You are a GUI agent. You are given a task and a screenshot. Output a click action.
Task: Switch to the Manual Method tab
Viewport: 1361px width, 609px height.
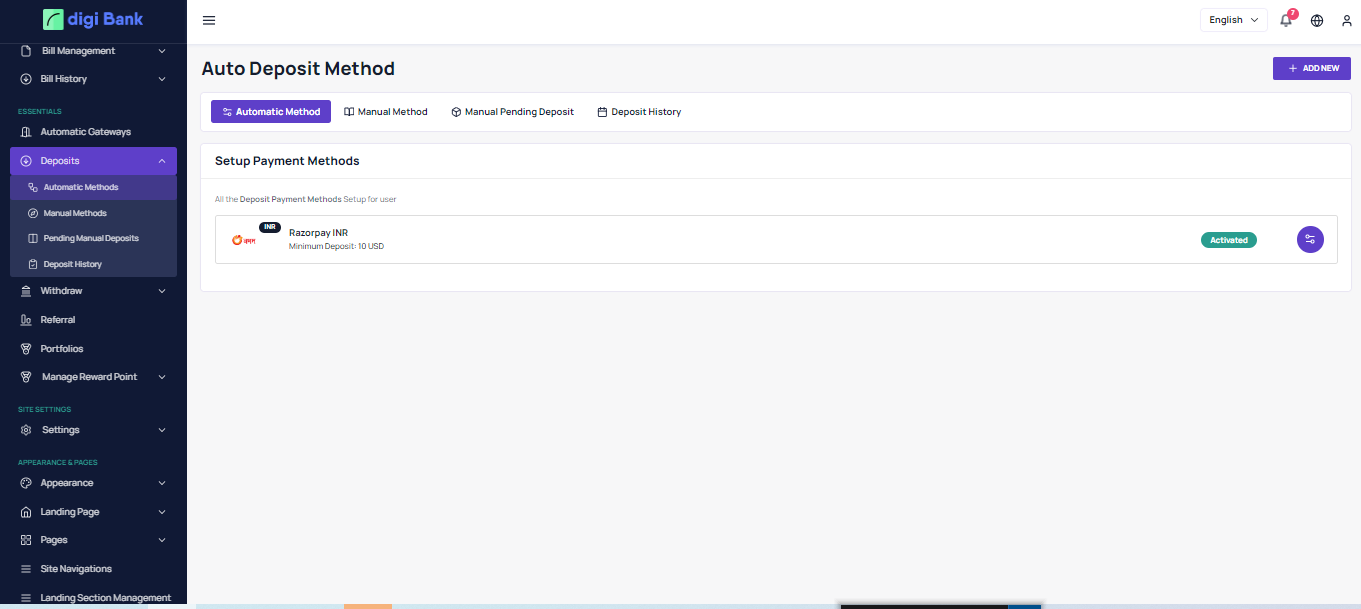click(x=386, y=112)
